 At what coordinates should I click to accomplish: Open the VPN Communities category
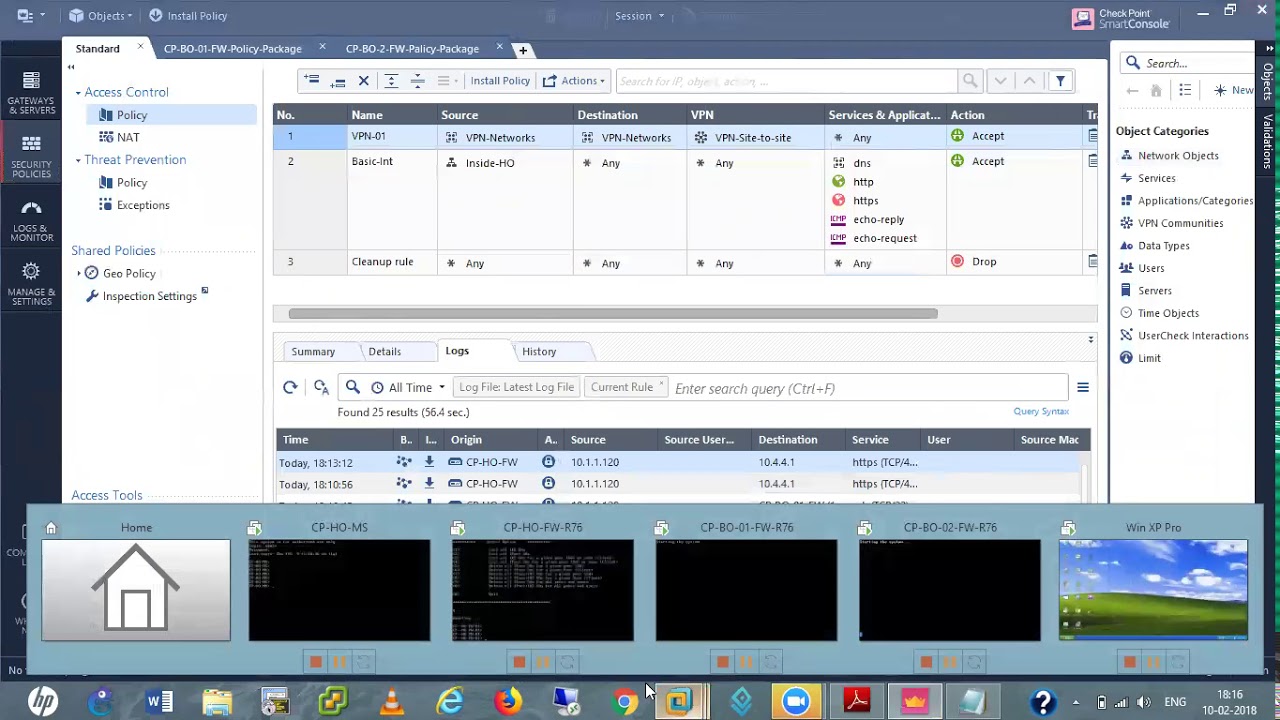(1180, 223)
